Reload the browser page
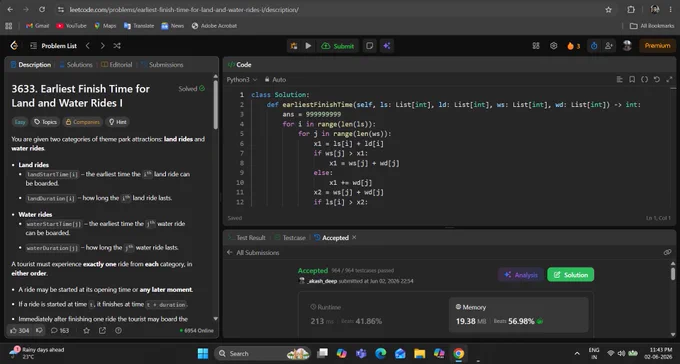The width and height of the screenshot is (680, 364). 42,10
